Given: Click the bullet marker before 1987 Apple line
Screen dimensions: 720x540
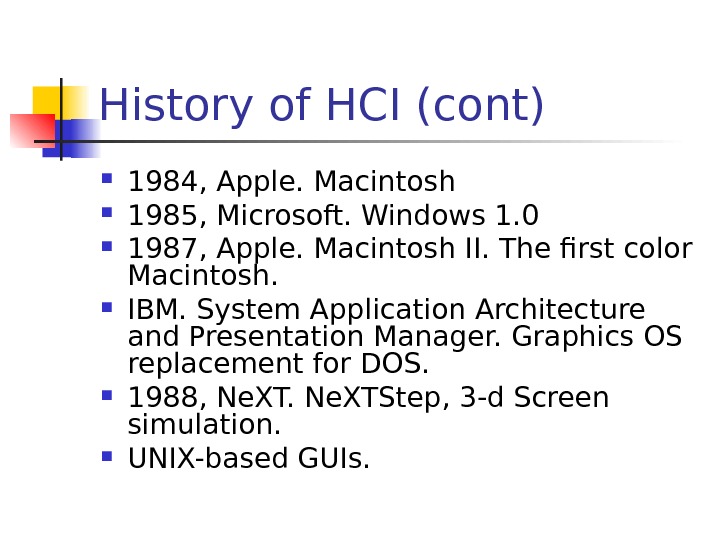Looking at the screenshot, I should [x=107, y=245].
